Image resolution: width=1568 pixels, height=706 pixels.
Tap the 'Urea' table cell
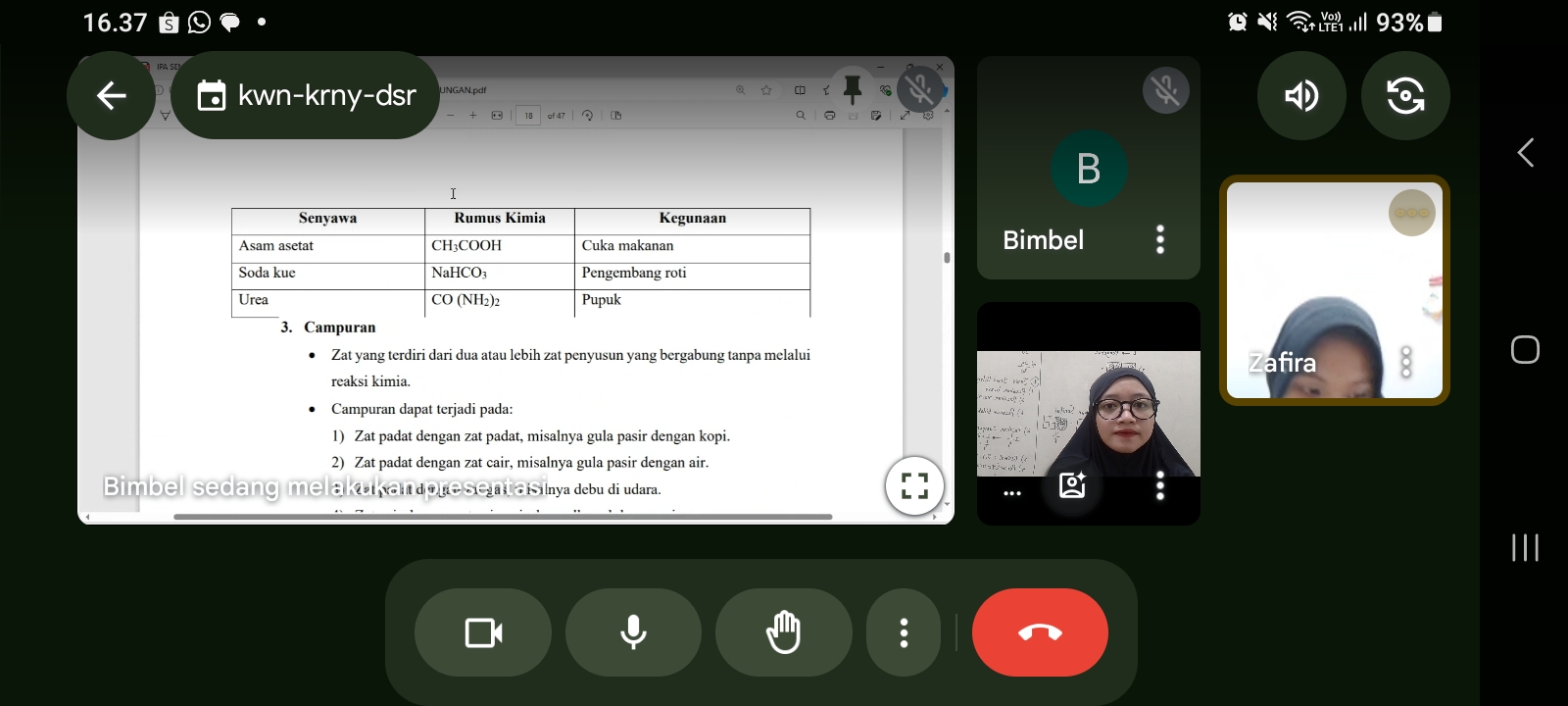328,302
